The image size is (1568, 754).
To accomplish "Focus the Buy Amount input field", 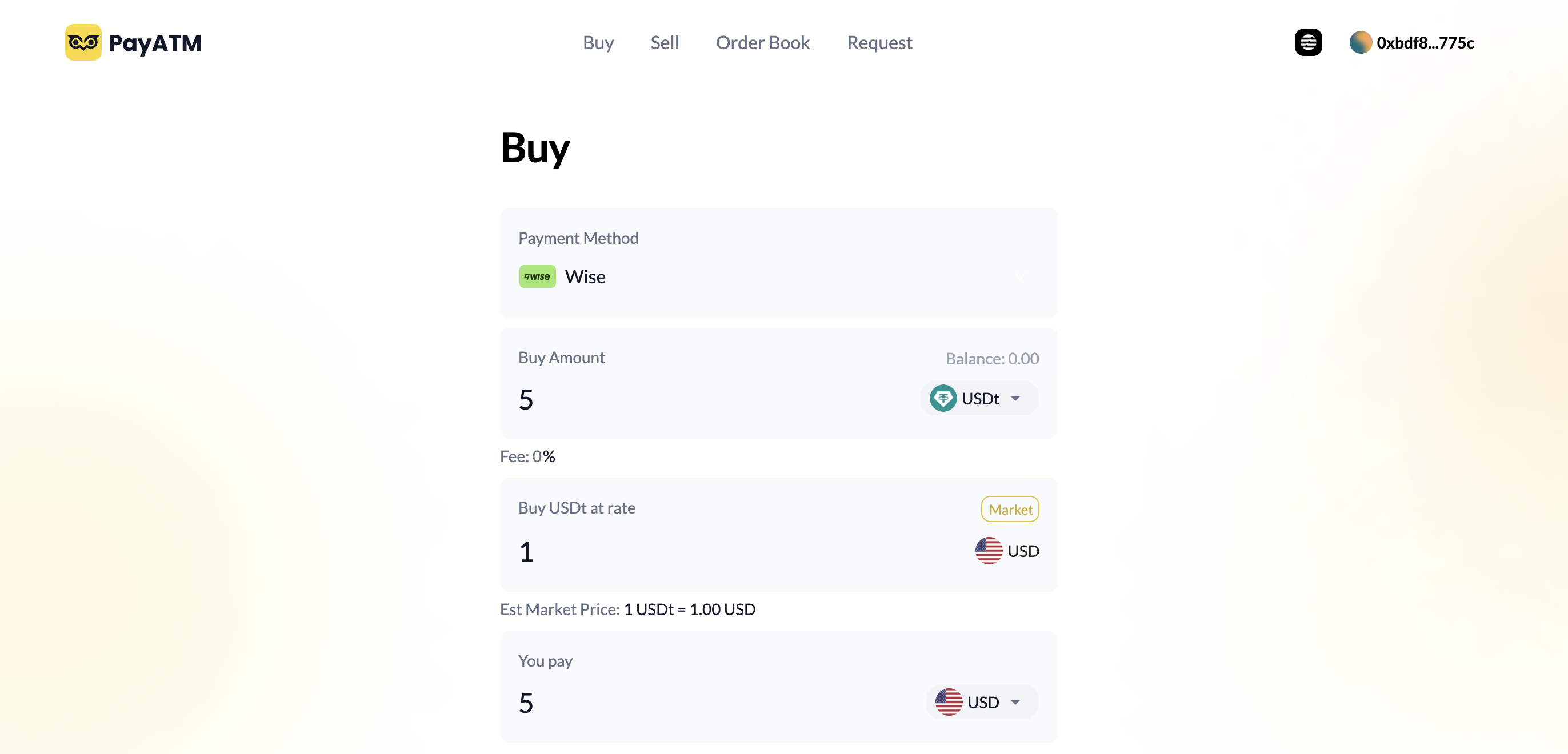I will click(x=700, y=400).
